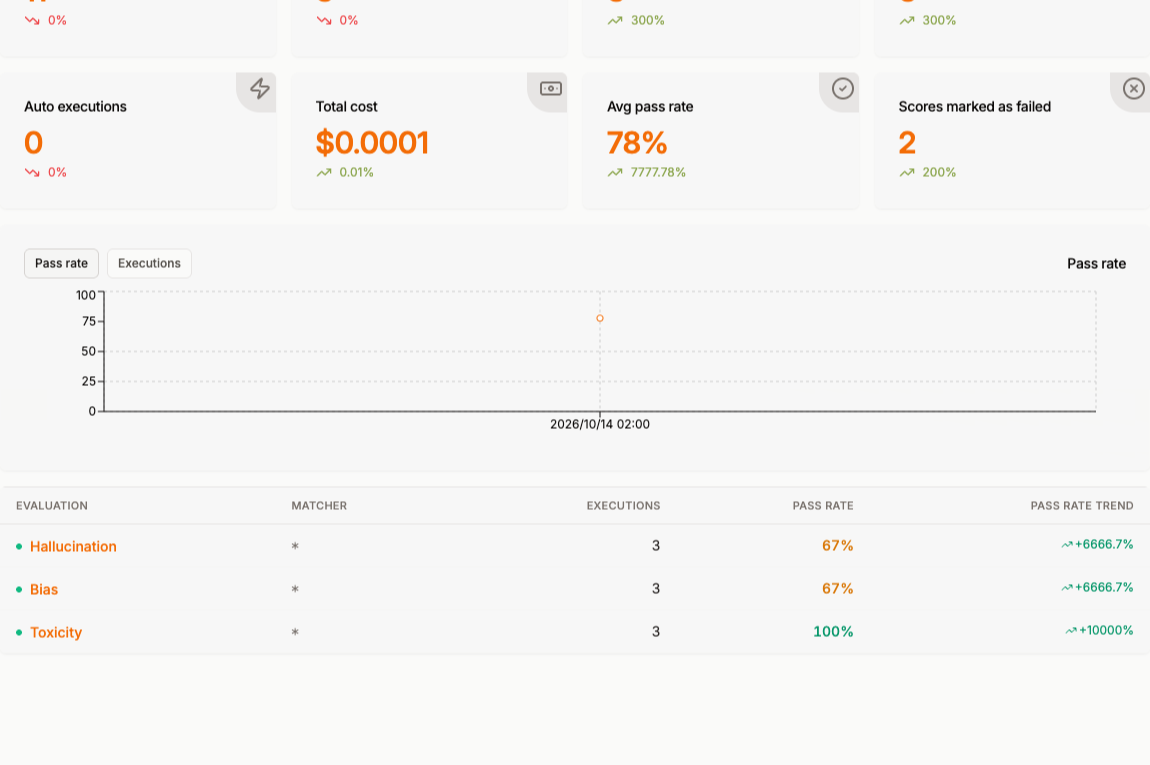Click the +6666.7% trend in Hallucination row
This screenshot has height=765, width=1150.
(x=1104, y=545)
